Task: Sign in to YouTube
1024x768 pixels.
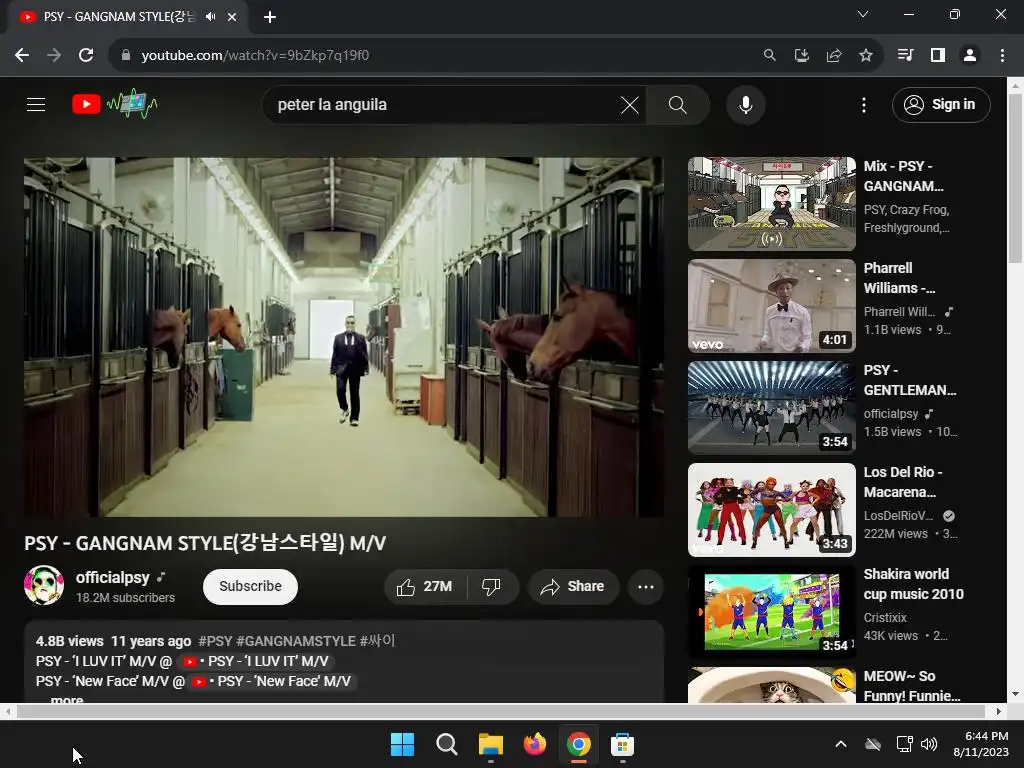Action: [x=940, y=104]
